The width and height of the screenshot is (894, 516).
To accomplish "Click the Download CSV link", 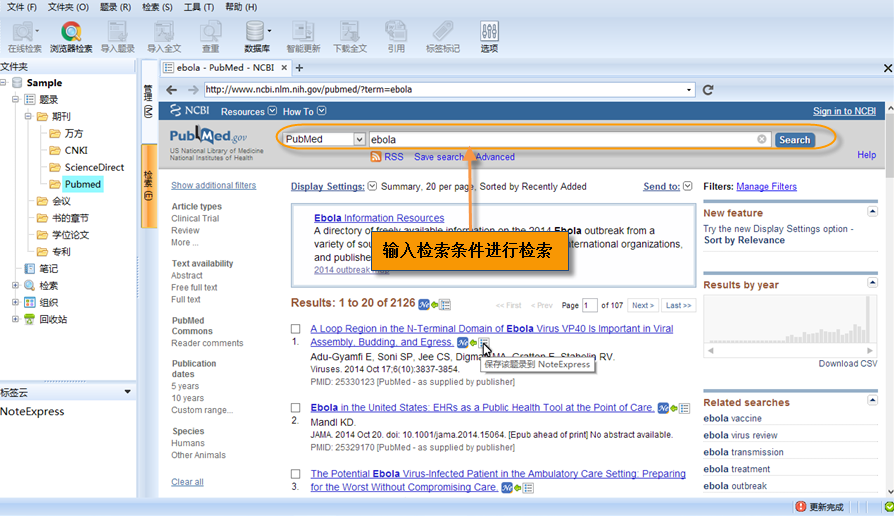I will point(848,364).
